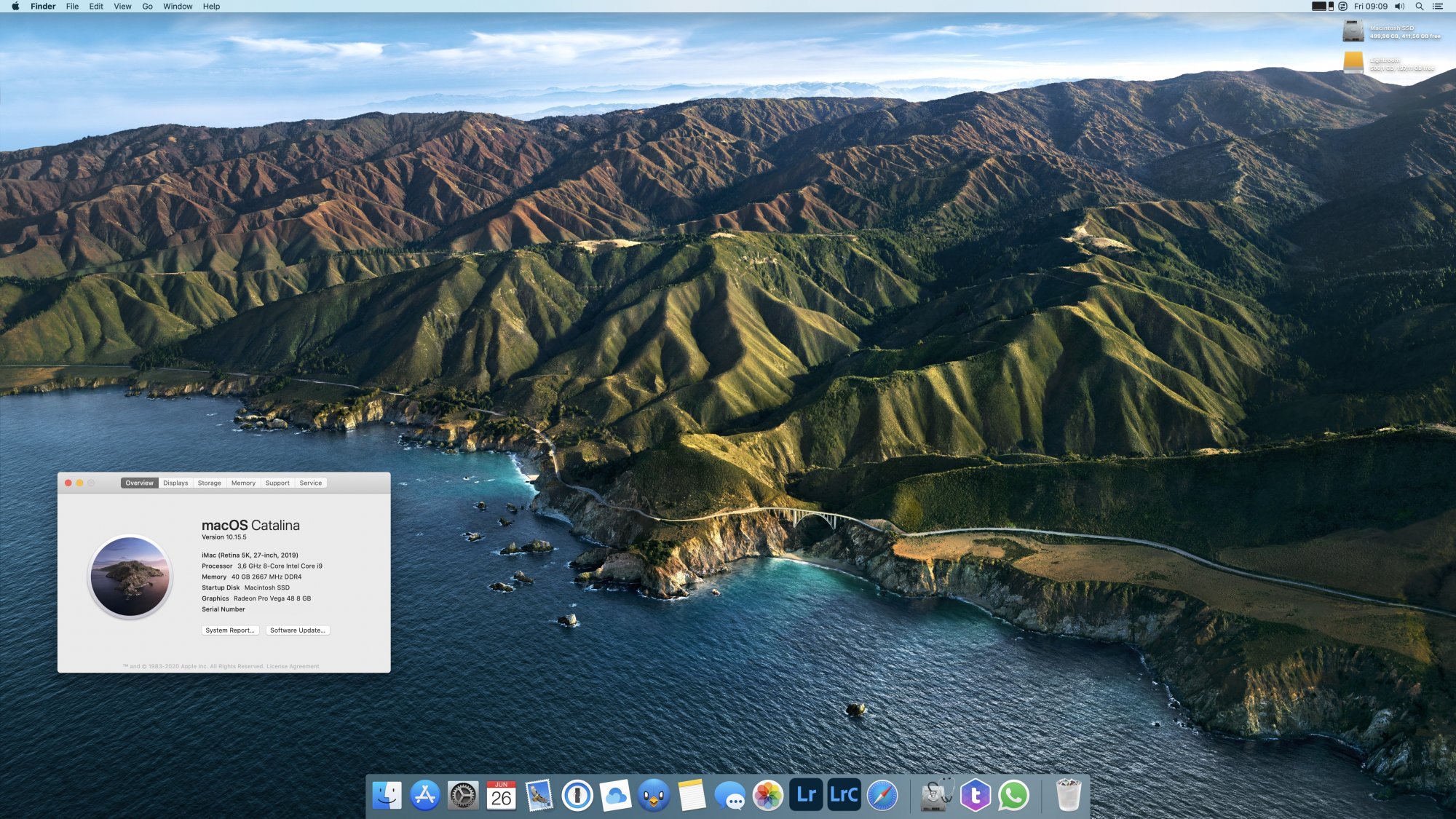Click the volume icon in menu bar

[x=1399, y=7]
